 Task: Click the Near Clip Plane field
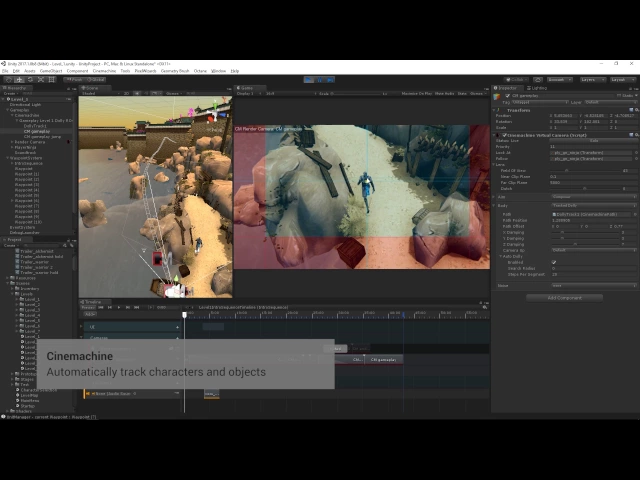(594, 177)
